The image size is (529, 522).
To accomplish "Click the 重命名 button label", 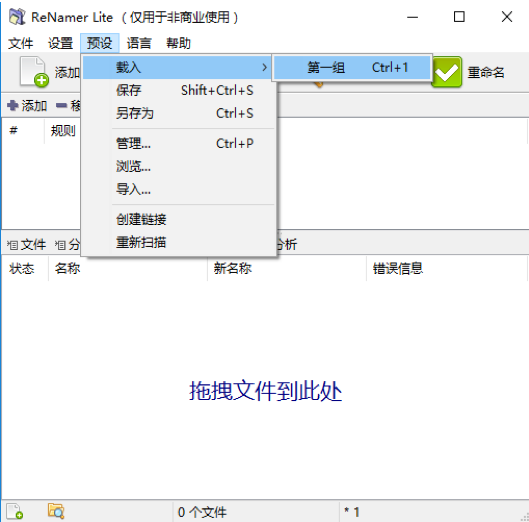I will pos(486,72).
